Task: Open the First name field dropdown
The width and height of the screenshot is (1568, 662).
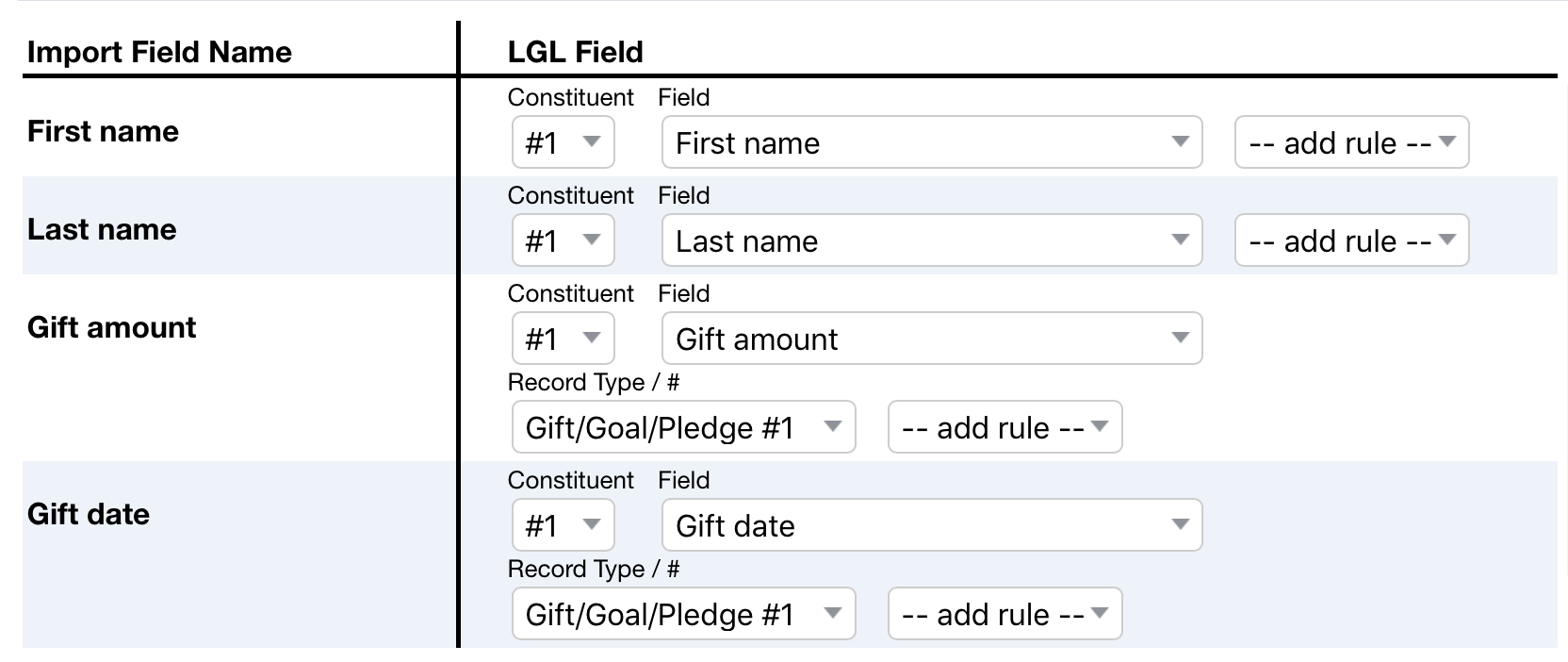Action: (932, 142)
